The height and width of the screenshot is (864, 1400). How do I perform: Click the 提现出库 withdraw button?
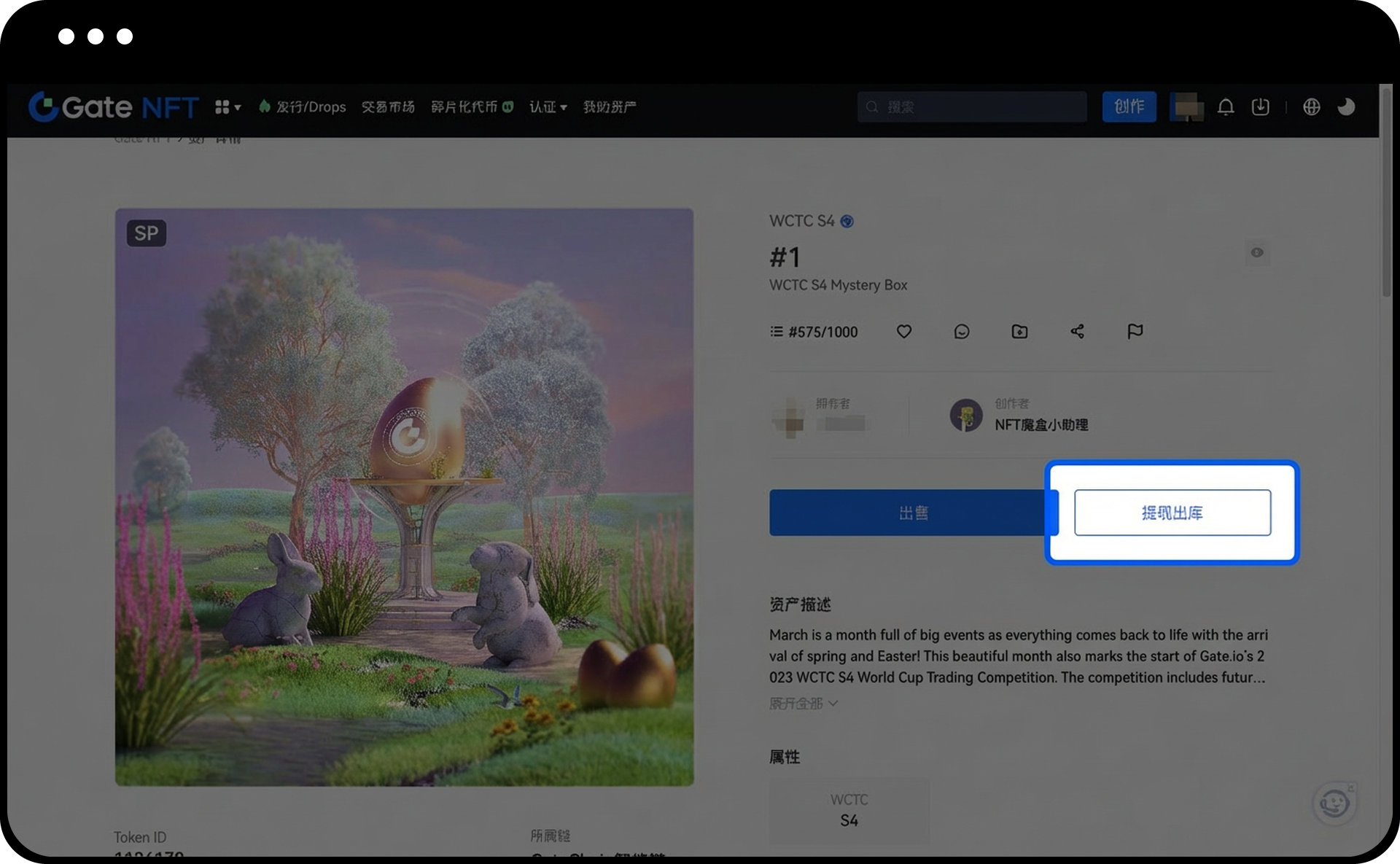click(1172, 513)
